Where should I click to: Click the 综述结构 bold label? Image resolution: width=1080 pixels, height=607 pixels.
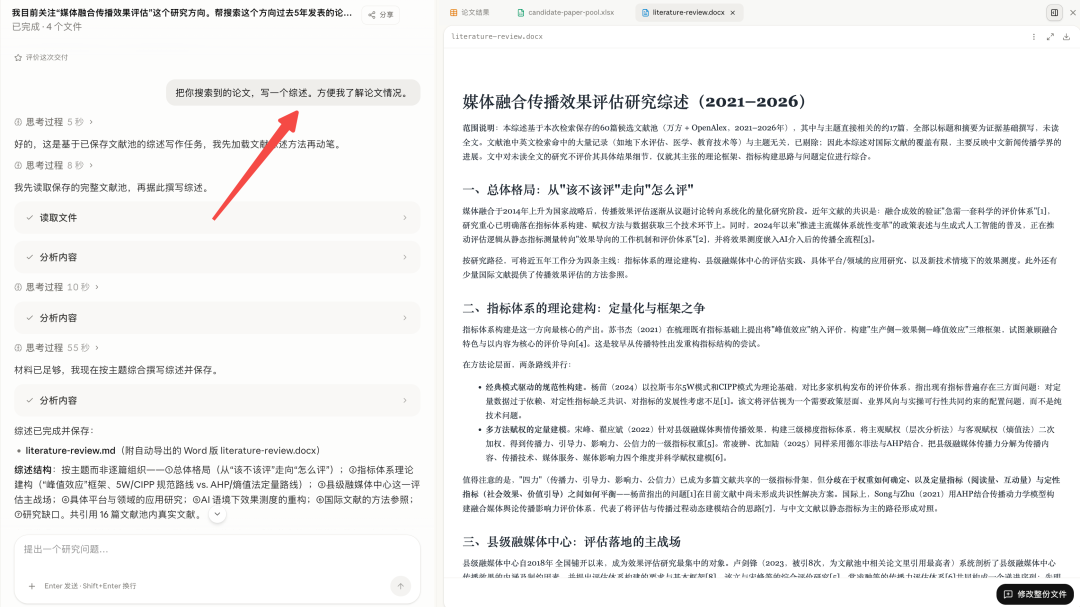click(x=33, y=470)
